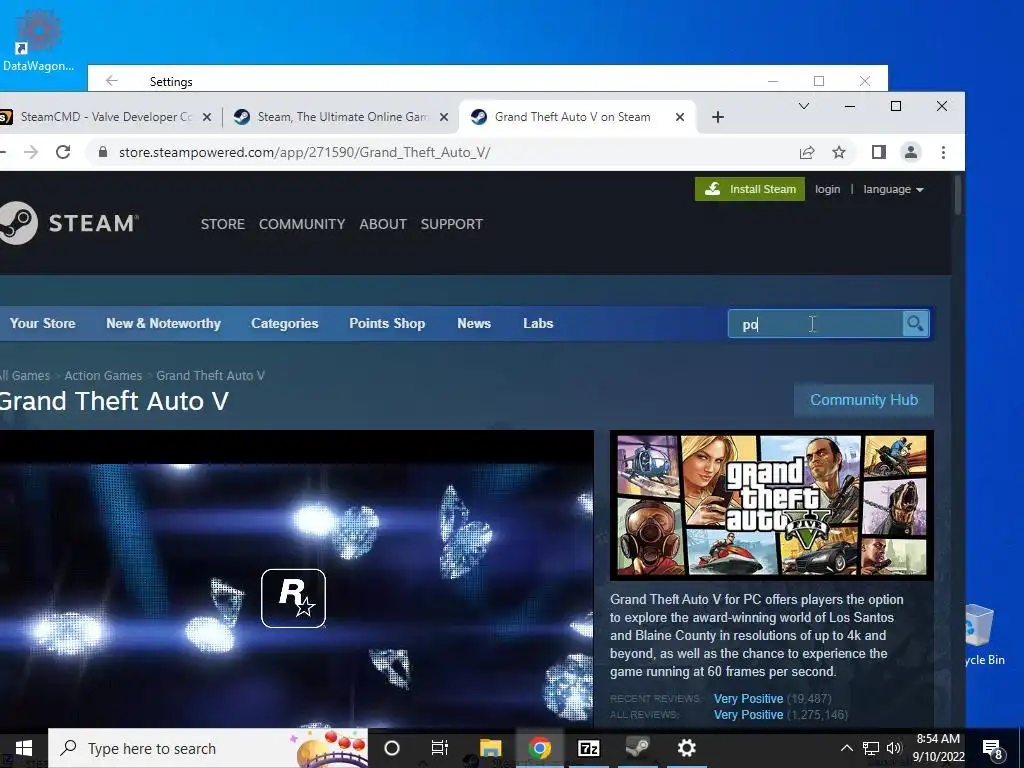Open Settings gear in taskbar
This screenshot has height=768, width=1024.
coord(686,748)
